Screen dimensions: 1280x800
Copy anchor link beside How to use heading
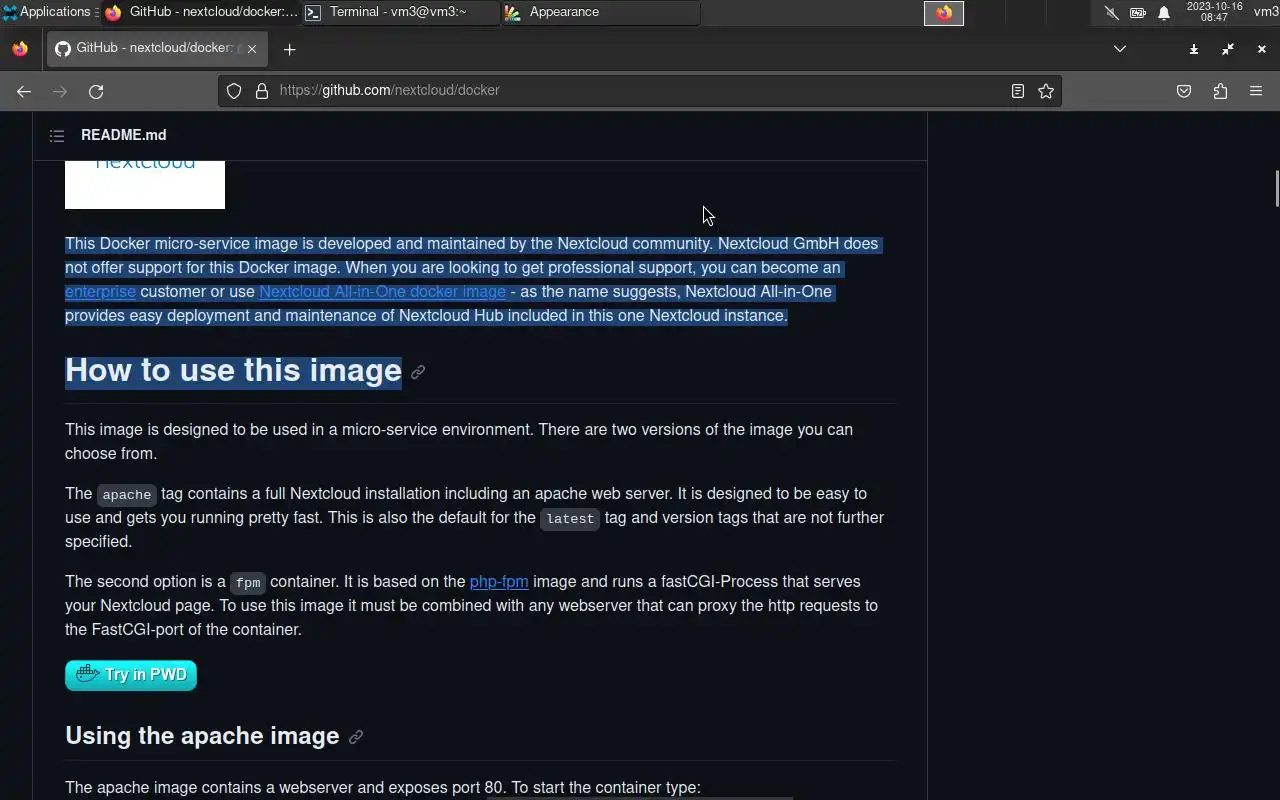click(418, 372)
